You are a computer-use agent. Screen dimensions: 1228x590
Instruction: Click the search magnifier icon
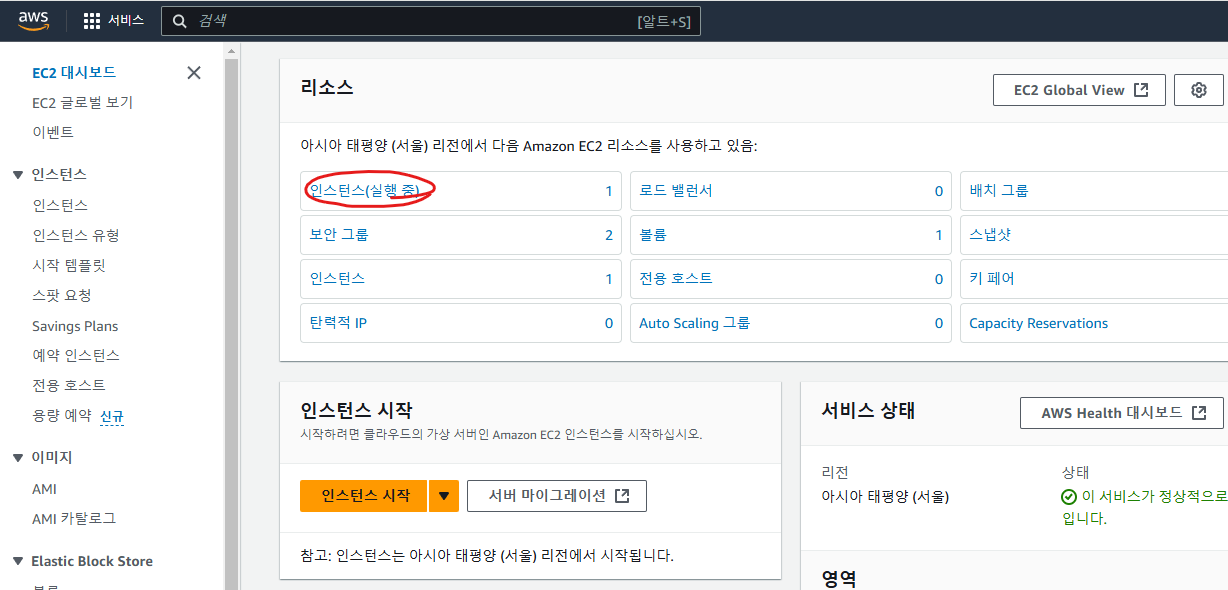179,20
